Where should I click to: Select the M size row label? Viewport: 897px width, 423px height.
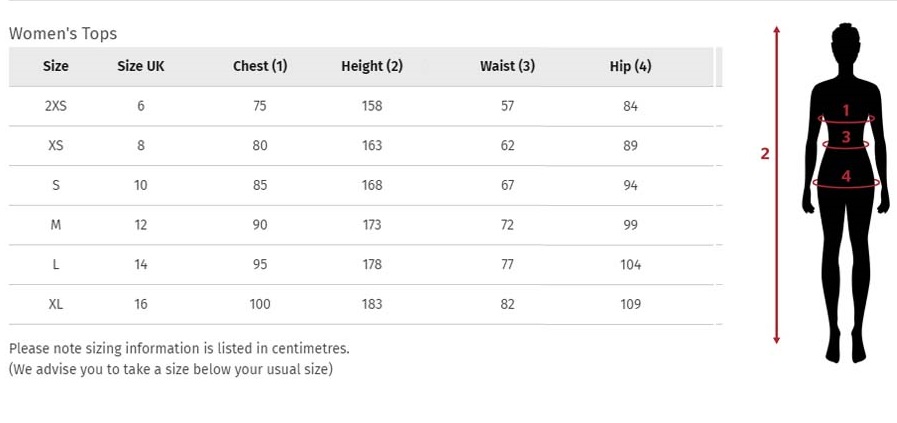coord(55,225)
